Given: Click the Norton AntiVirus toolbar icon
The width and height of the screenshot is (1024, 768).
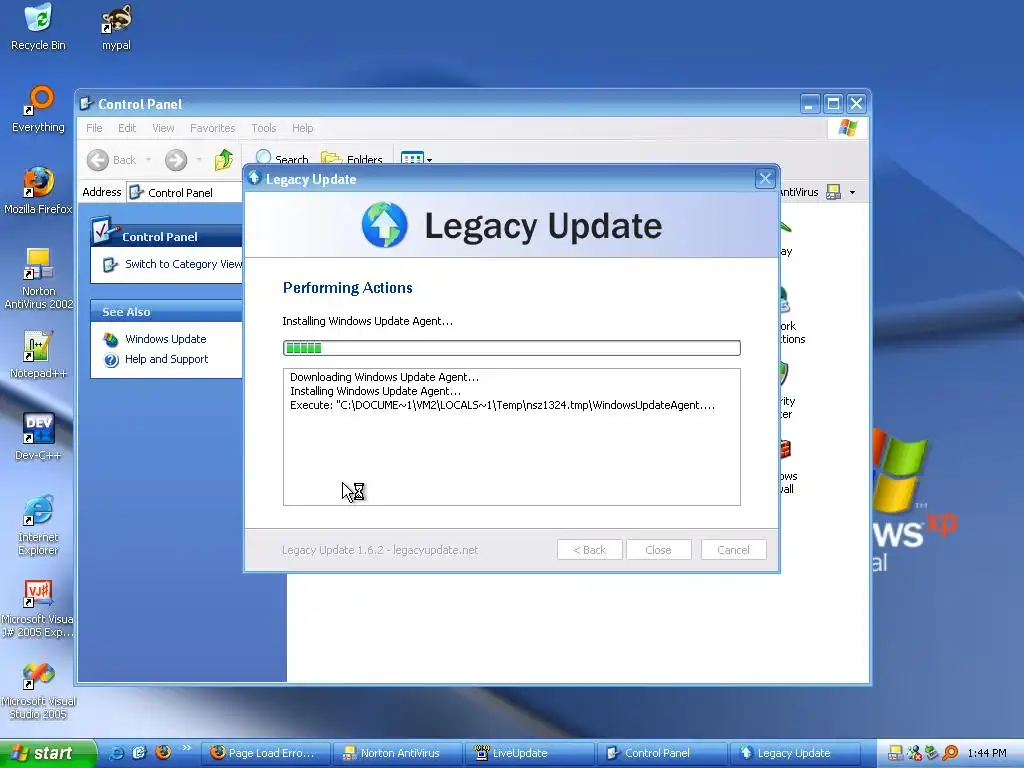Looking at the screenshot, I should 833,192.
